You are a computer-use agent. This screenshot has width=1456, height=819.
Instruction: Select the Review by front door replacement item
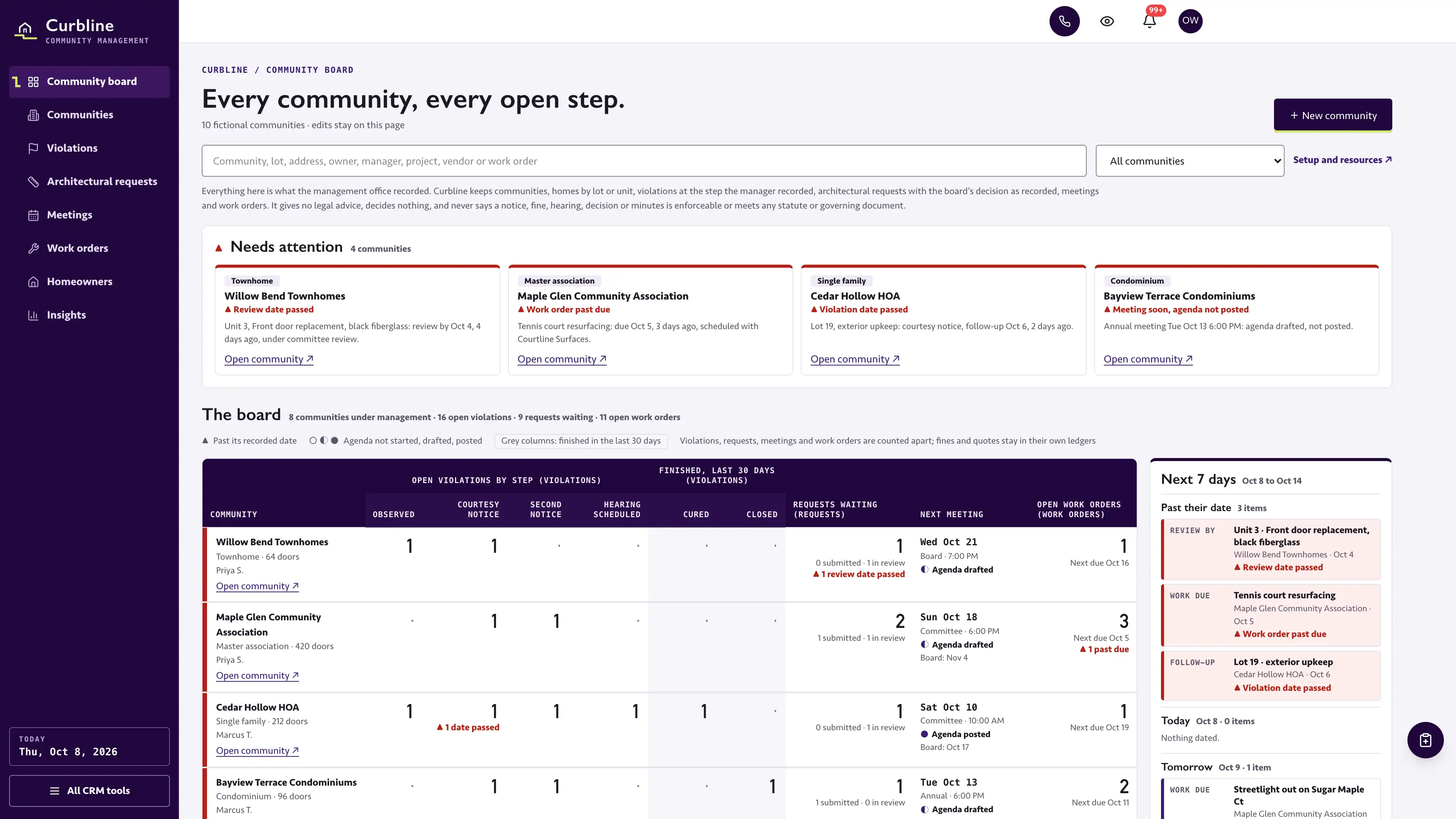(1271, 549)
